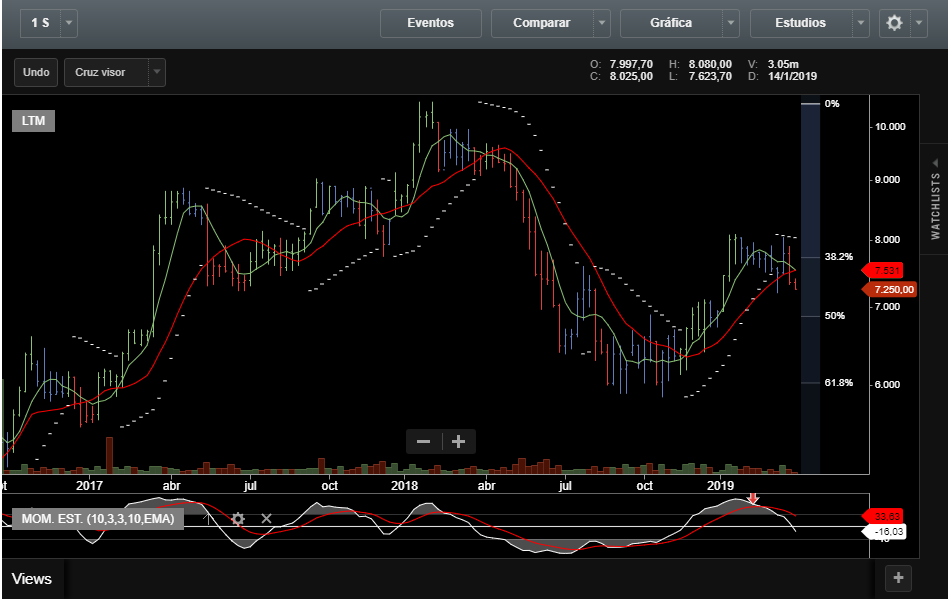The image size is (948, 599).
Task: Open the Estudios menu
Action: point(800,23)
